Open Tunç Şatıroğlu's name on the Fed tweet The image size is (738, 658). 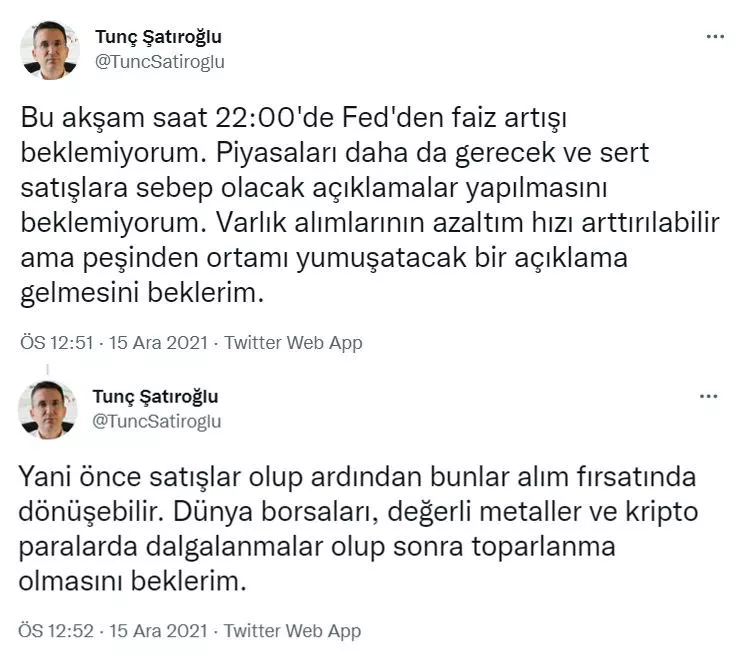158,37
